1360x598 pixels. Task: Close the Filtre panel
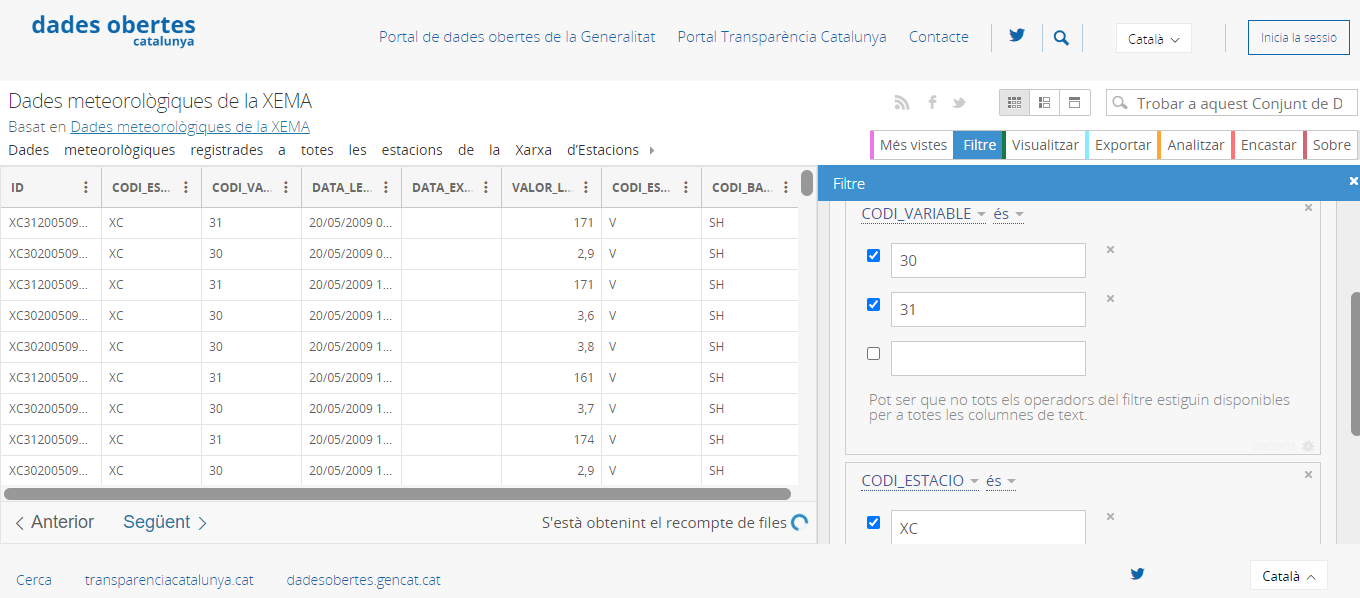[x=1353, y=181]
